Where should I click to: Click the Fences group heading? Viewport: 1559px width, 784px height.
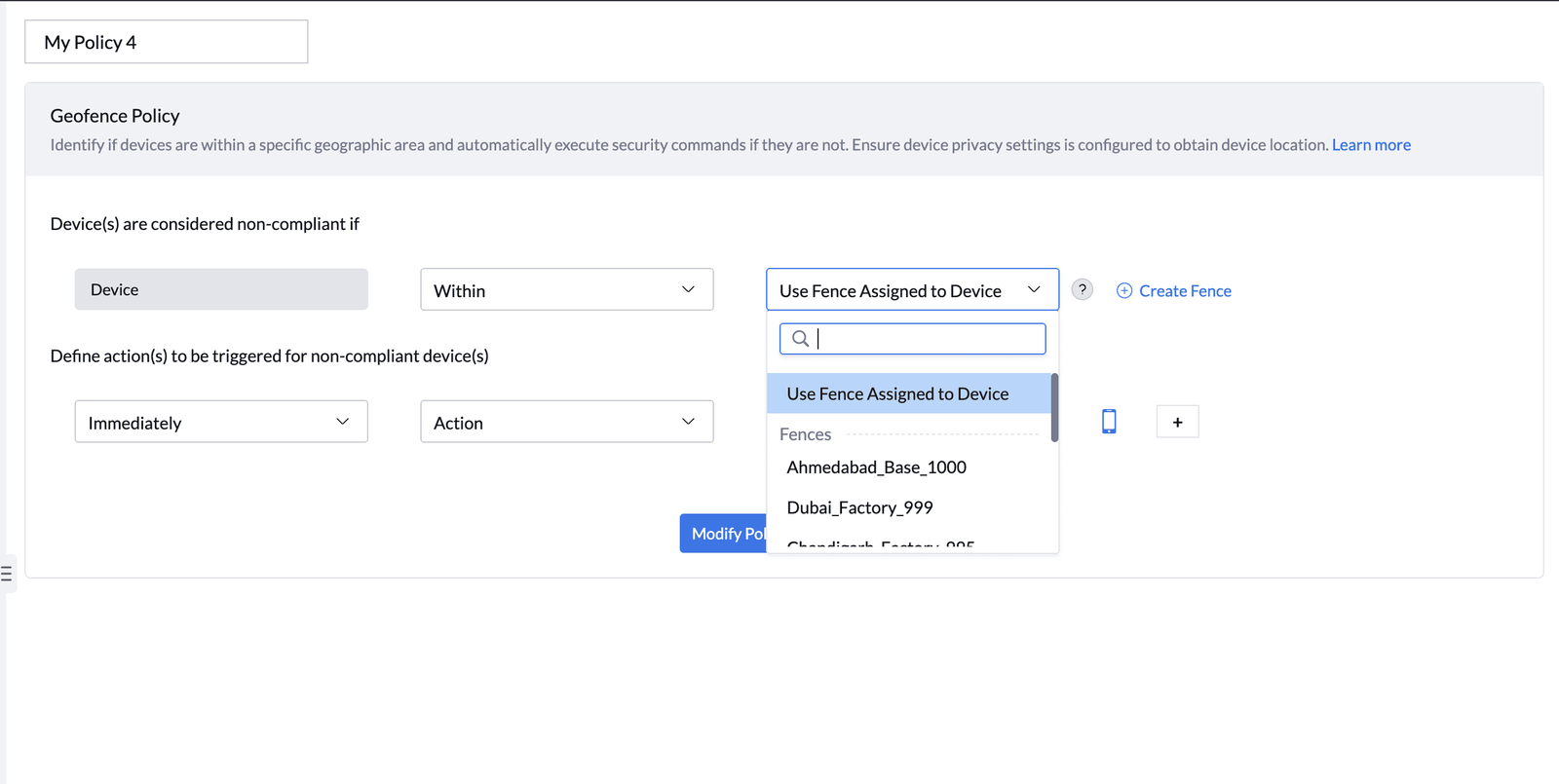805,434
